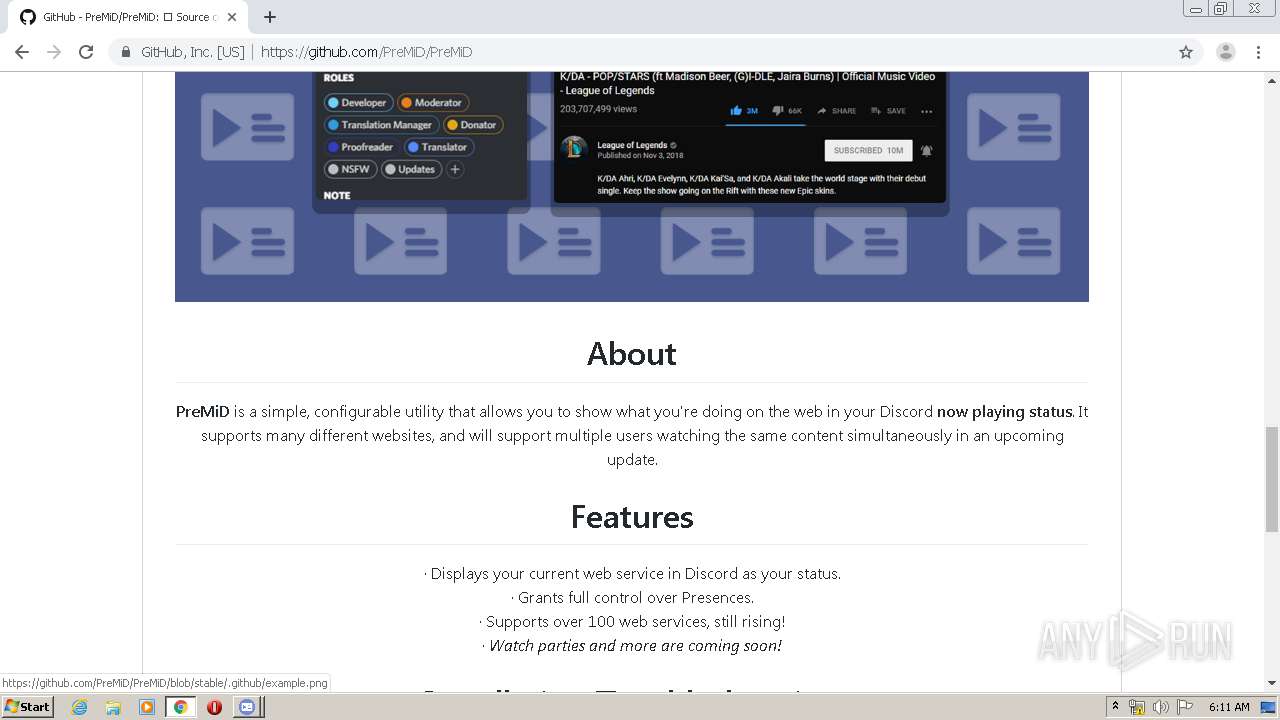Image resolution: width=1280 pixels, height=720 pixels.
Task: Switch to the Chrome taskbar button
Action: click(181, 707)
